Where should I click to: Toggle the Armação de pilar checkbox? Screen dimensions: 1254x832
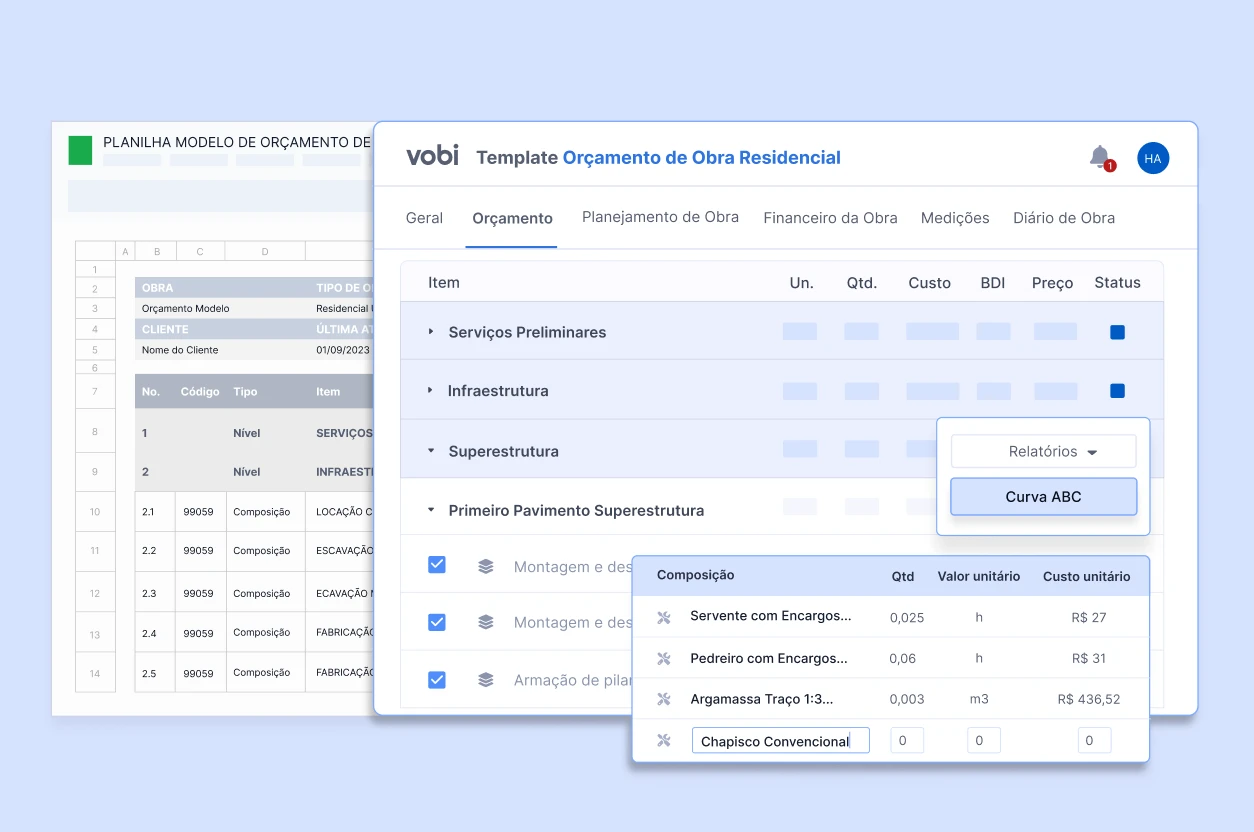pos(437,680)
